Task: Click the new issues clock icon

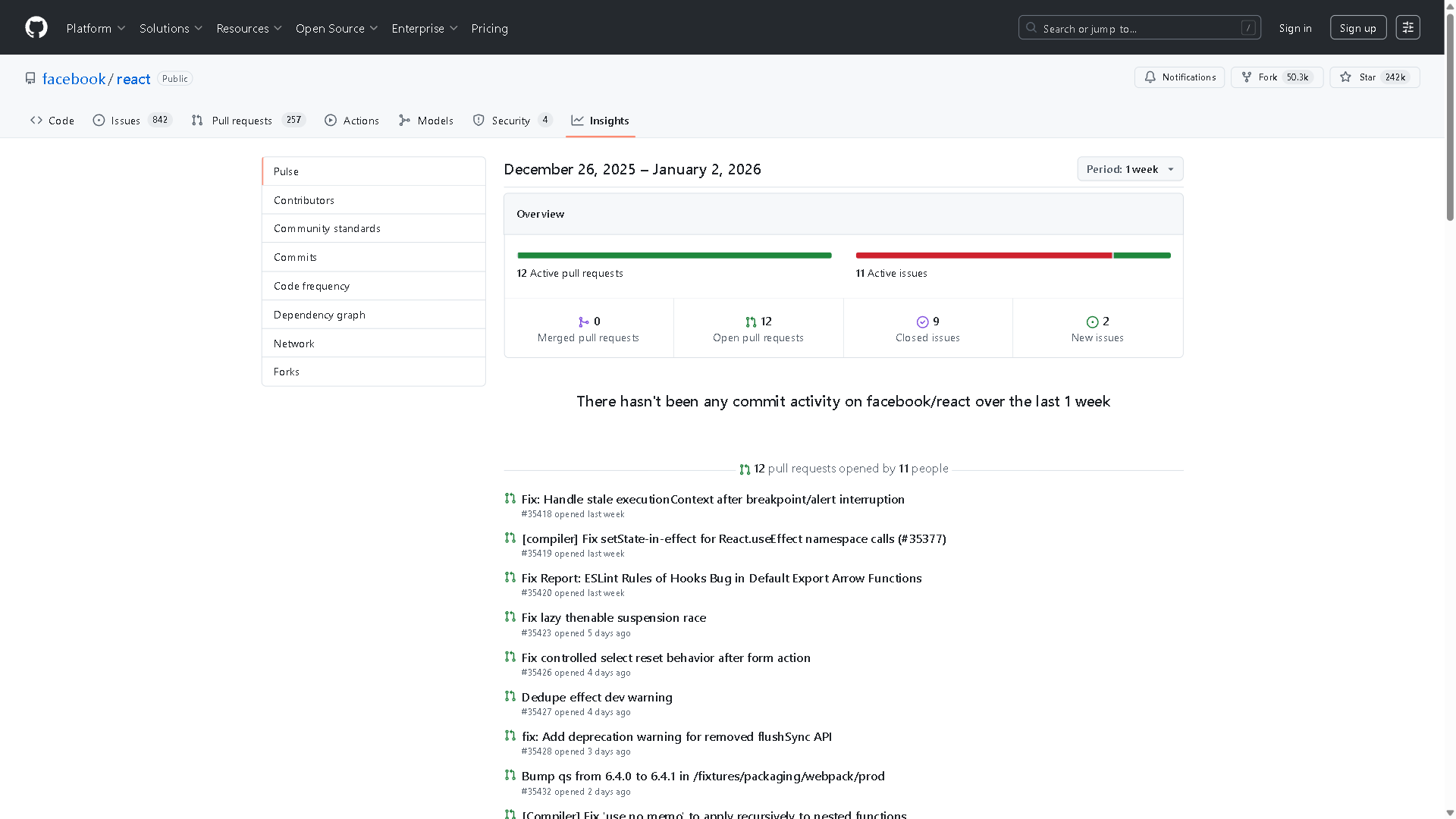Action: [1092, 322]
